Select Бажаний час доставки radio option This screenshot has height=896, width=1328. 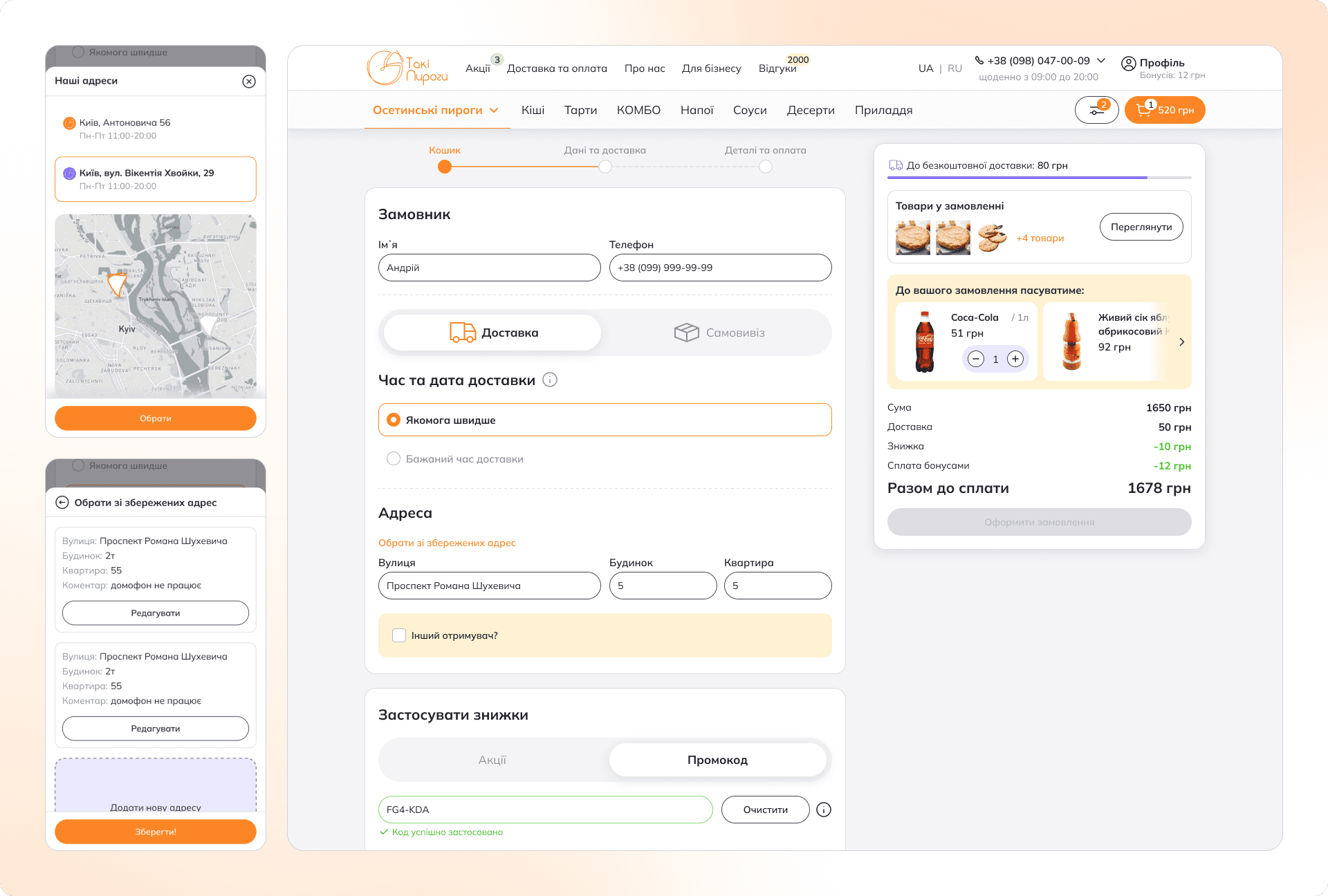click(x=394, y=458)
